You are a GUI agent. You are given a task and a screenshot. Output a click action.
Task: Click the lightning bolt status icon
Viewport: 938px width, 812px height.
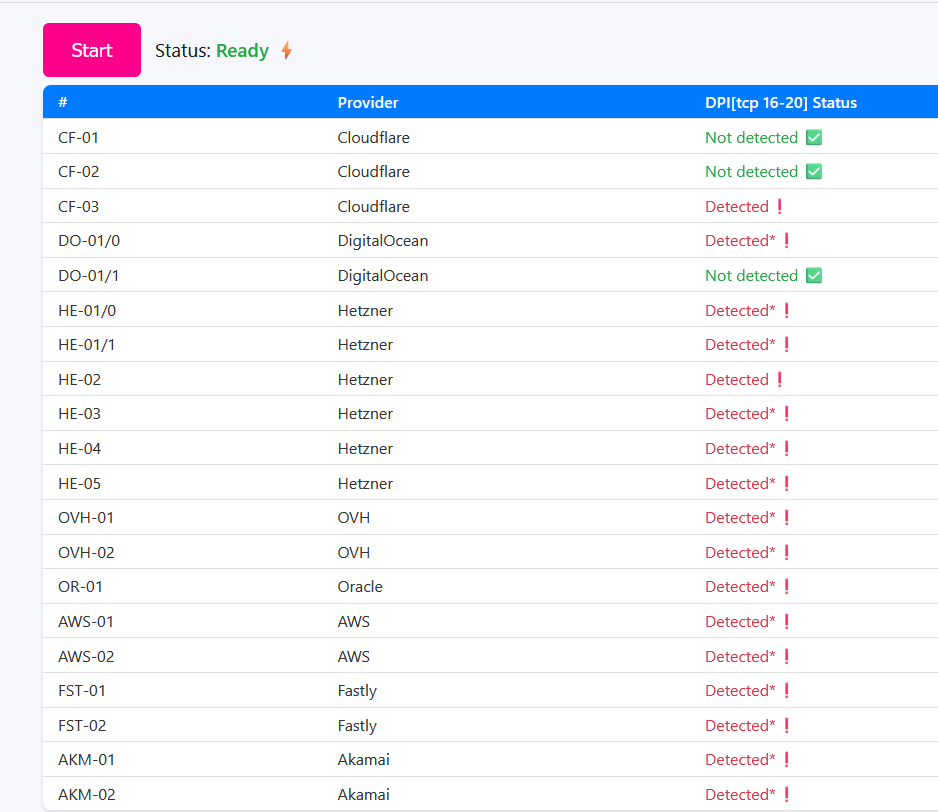click(286, 50)
